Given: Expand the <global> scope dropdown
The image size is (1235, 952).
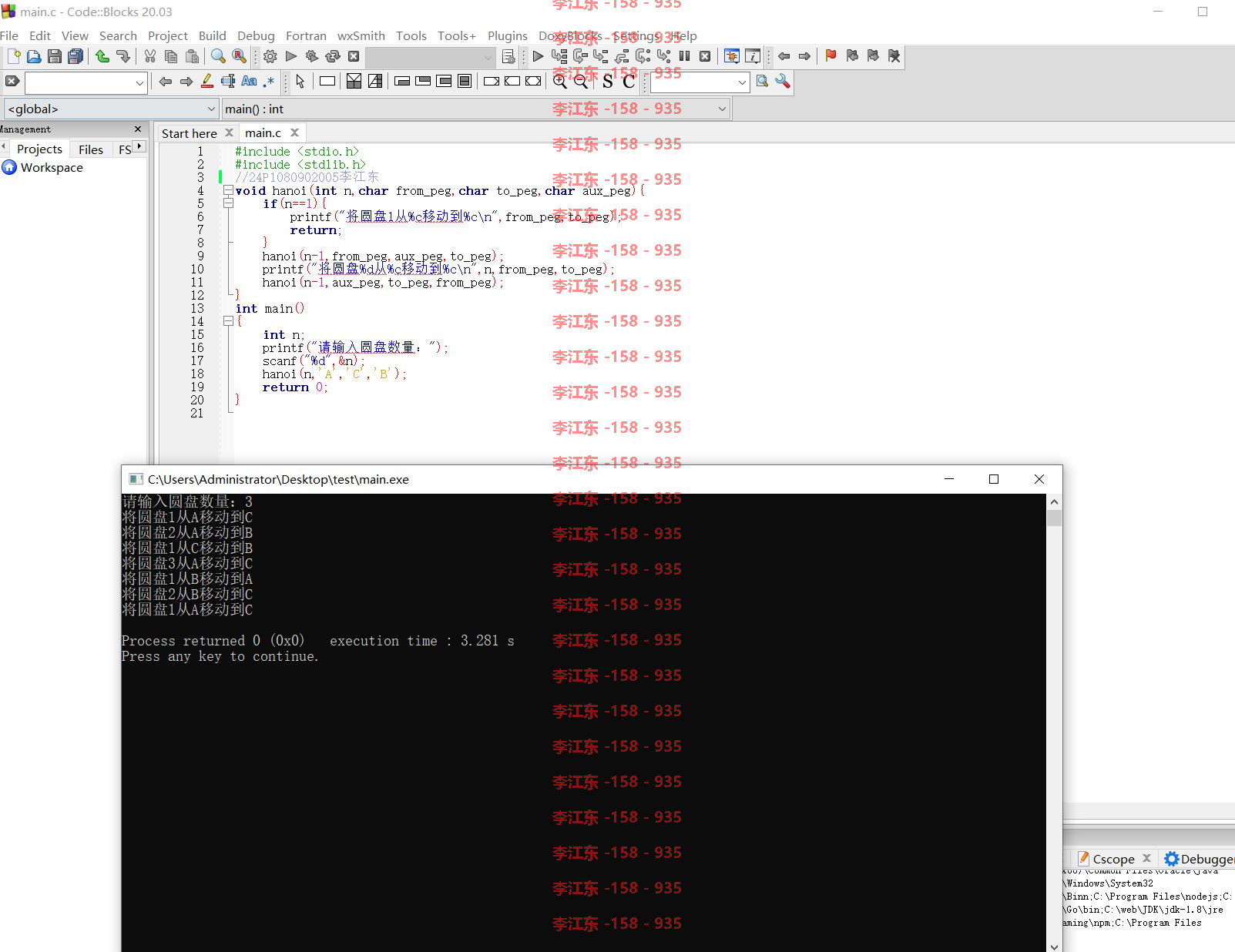Looking at the screenshot, I should (112, 109).
